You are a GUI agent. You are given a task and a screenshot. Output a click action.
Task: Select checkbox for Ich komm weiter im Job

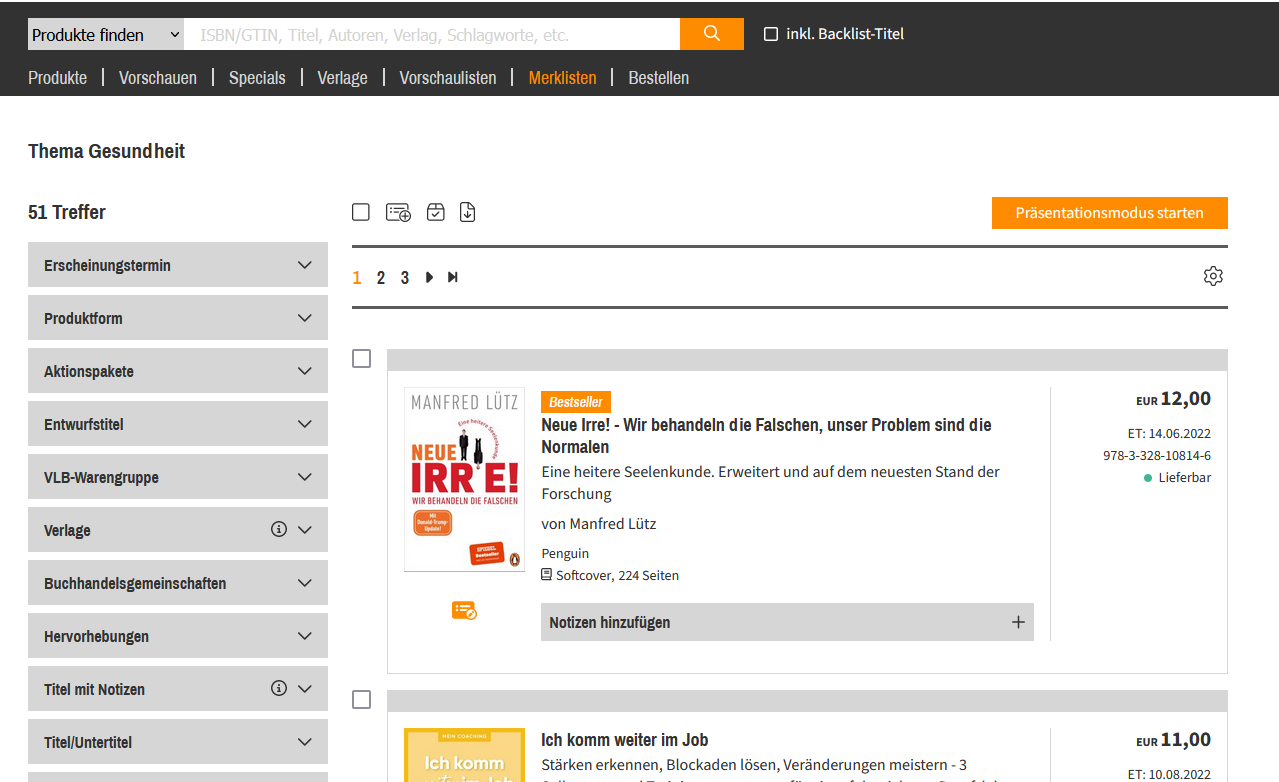tap(361, 699)
